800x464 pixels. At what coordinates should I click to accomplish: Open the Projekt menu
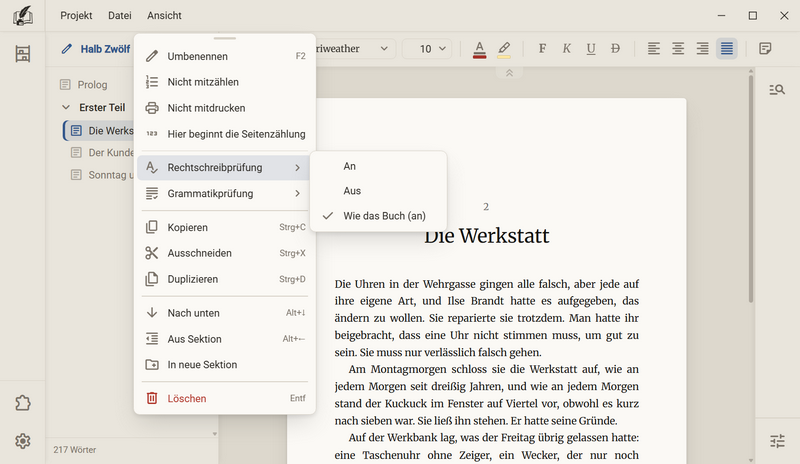76,15
